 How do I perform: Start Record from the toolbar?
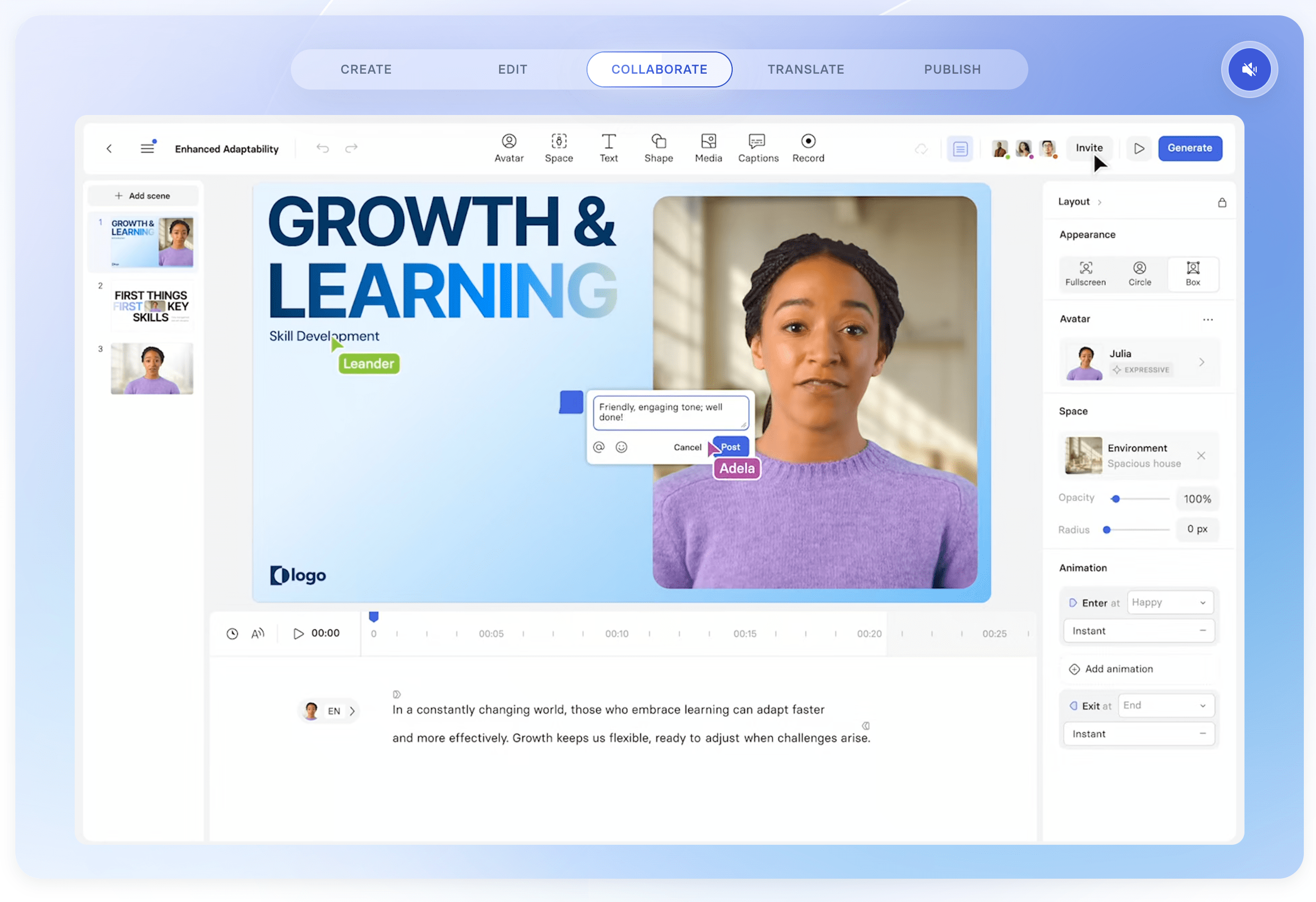pyautogui.click(x=808, y=148)
